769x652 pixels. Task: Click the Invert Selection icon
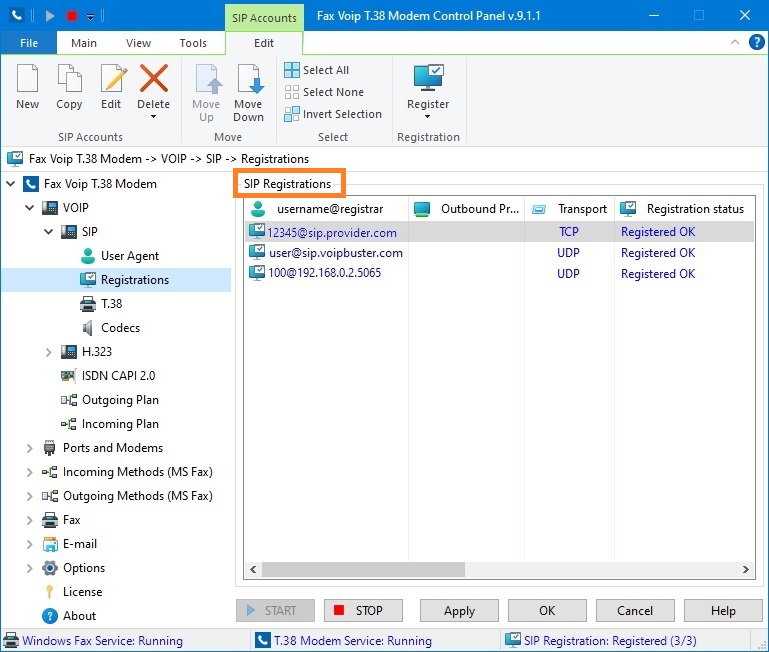point(292,114)
